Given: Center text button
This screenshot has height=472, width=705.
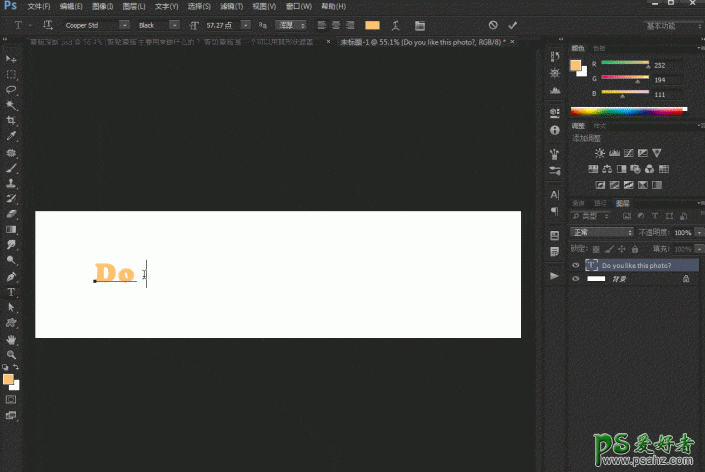Looking at the screenshot, I should [x=336, y=25].
